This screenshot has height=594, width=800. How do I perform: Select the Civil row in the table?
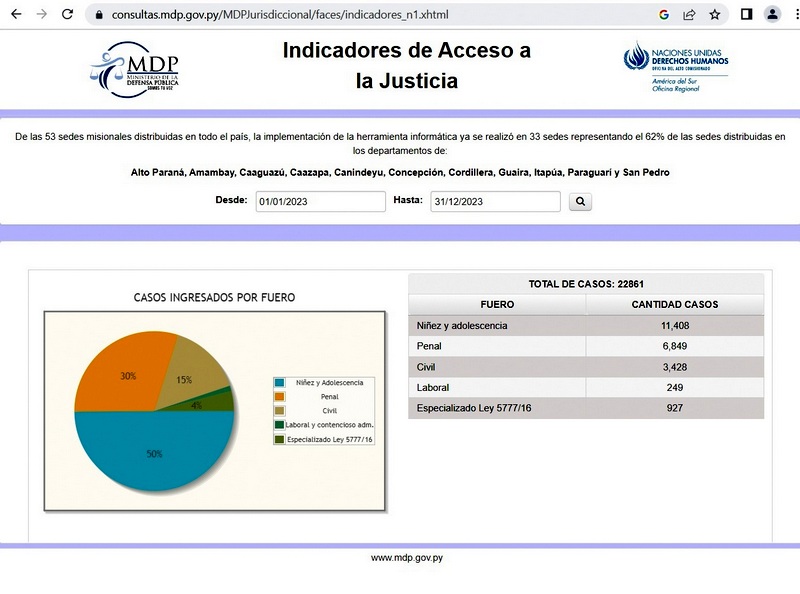586,367
